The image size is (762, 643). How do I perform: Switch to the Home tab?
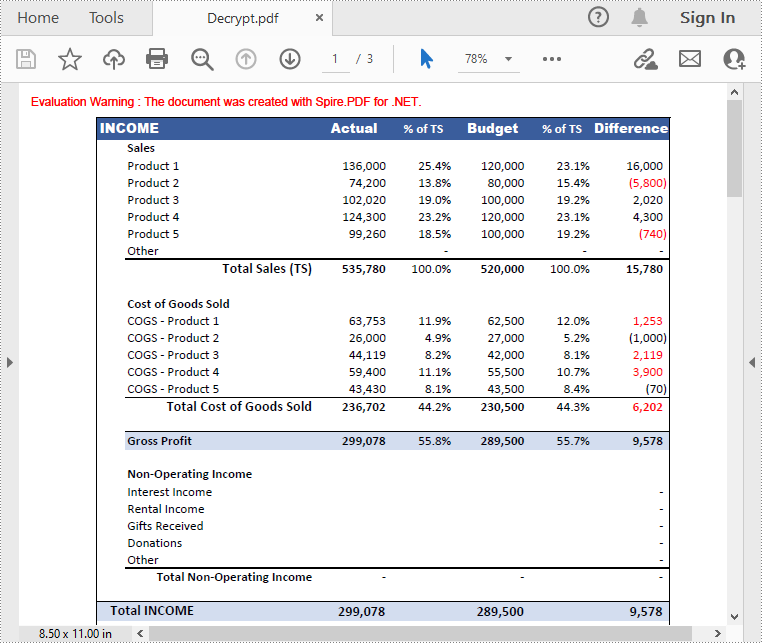[x=38, y=18]
